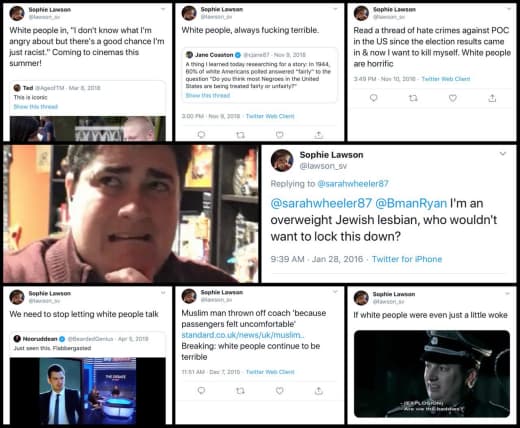Open chevron menu on 'Coming to cinemas' tweet
Viewport: 520px width, 428px height.
pyautogui.click(x=163, y=9)
